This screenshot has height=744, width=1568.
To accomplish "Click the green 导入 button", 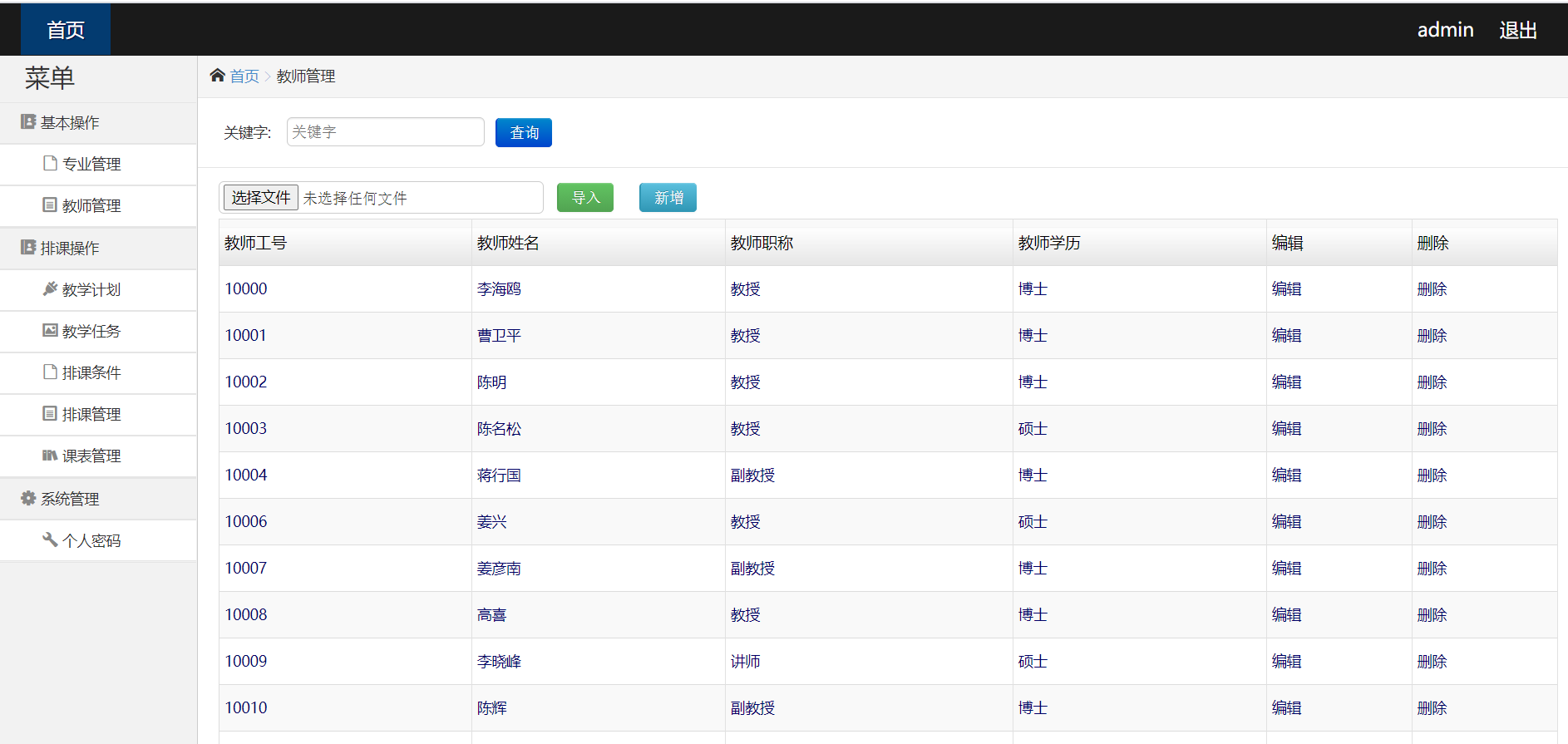I will coord(585,198).
